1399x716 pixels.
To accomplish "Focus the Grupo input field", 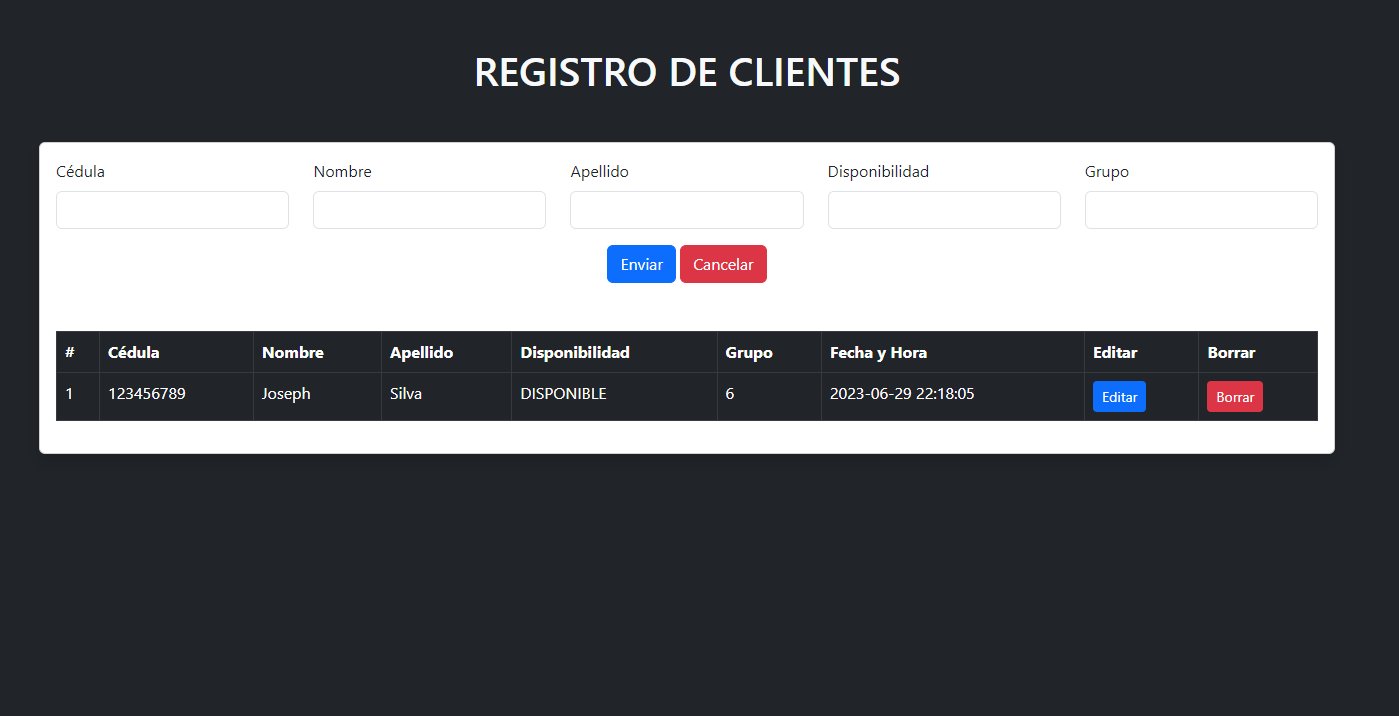I will pyautogui.click(x=1201, y=210).
